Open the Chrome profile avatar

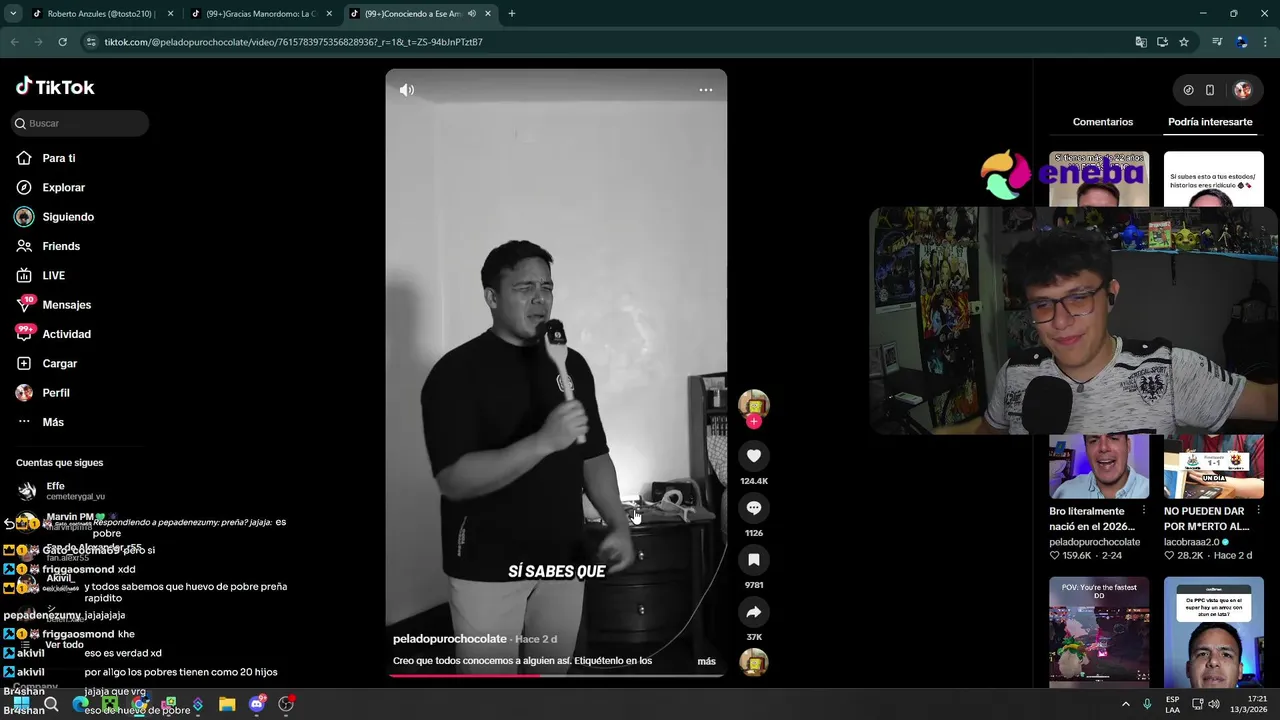pos(1241,42)
